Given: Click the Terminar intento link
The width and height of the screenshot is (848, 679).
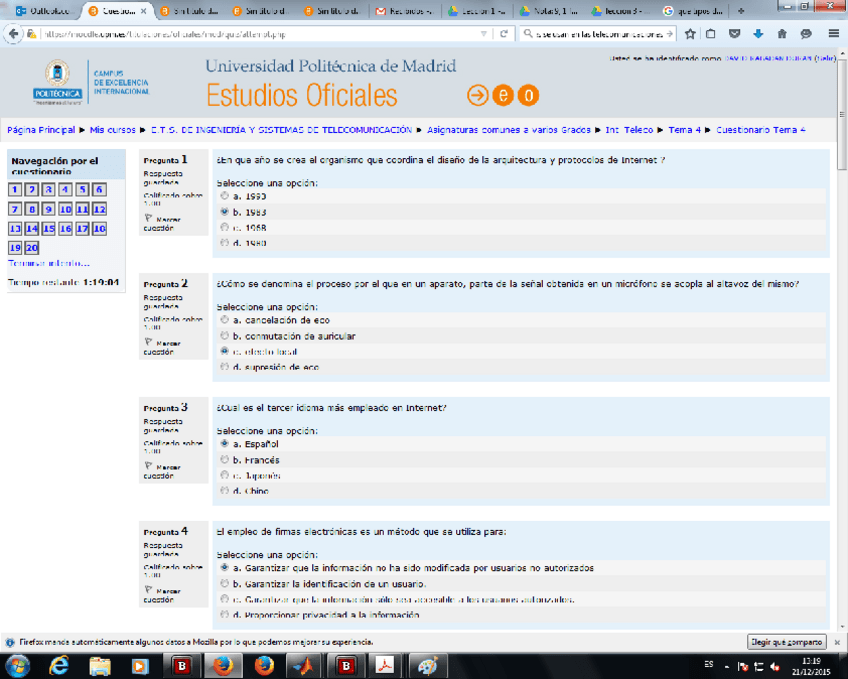Looking at the screenshot, I should (x=49, y=263).
